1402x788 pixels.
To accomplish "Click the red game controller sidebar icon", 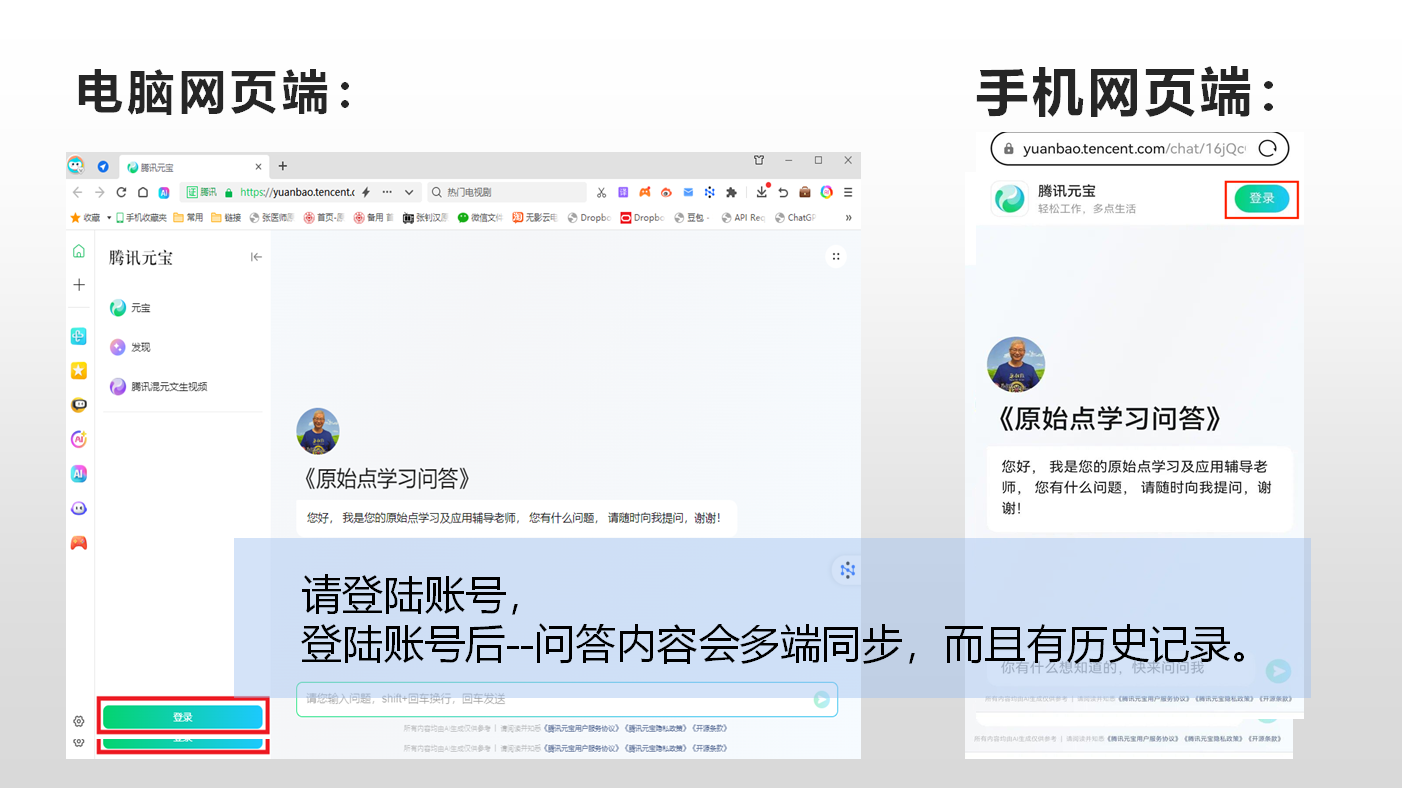I will (79, 543).
